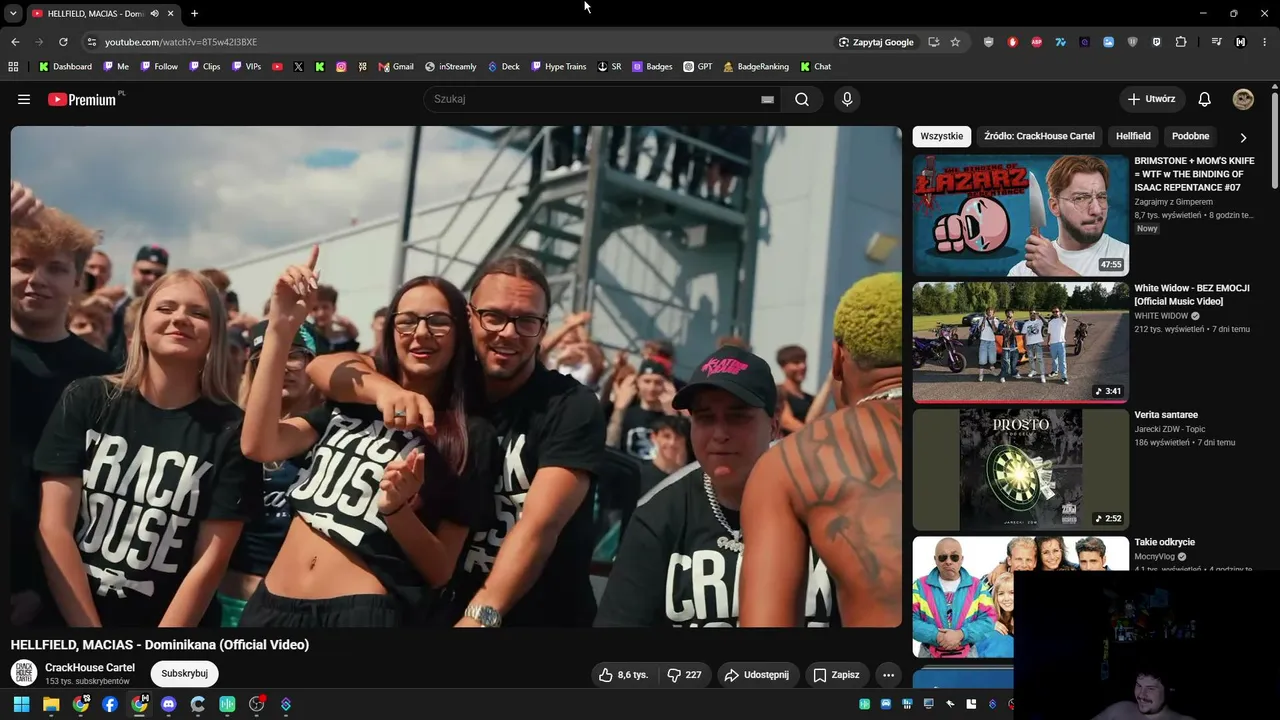Open the YouTube guide hamburger menu
The width and height of the screenshot is (1280, 720).
[24, 99]
